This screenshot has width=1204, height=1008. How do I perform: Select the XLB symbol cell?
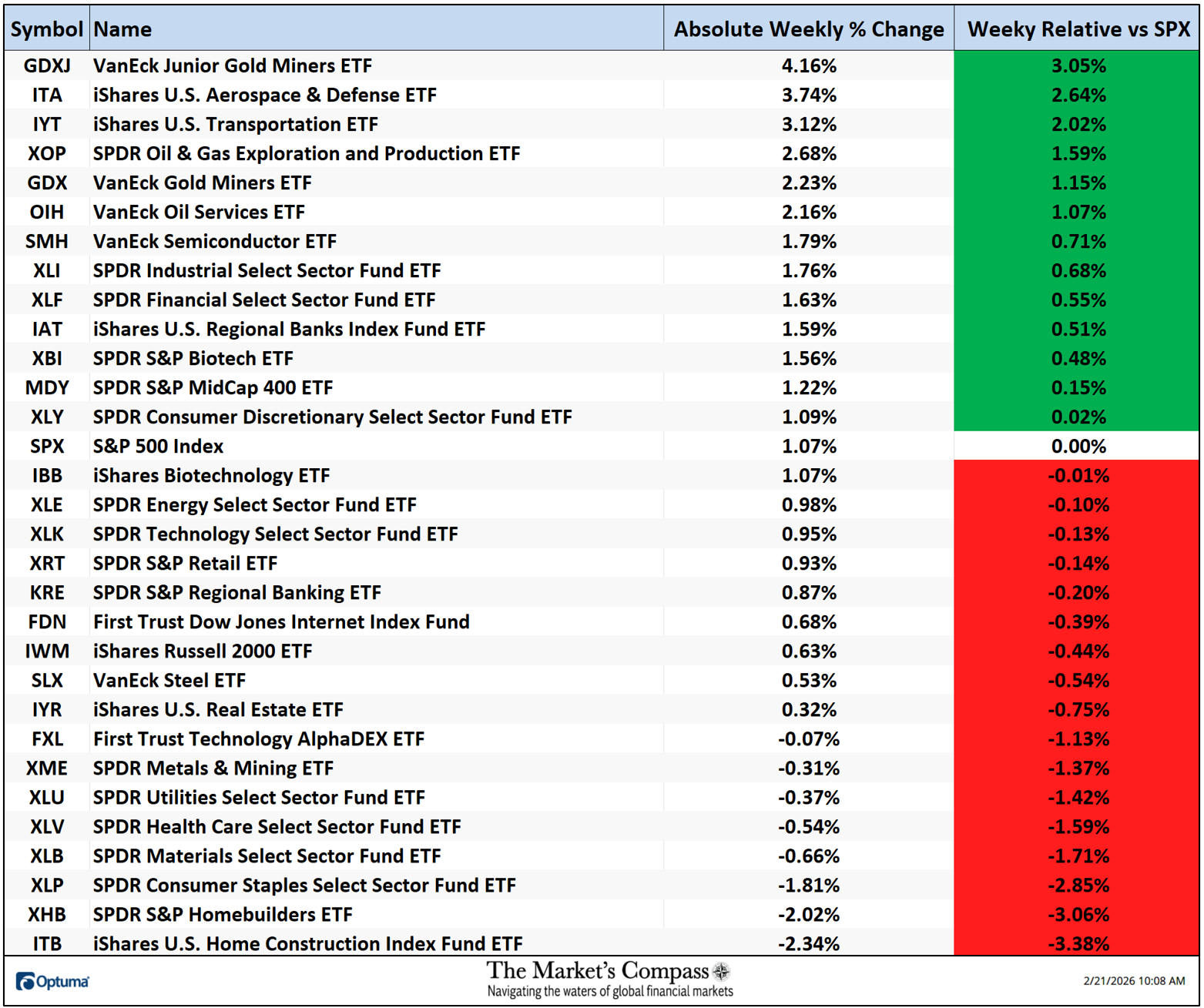point(47,856)
